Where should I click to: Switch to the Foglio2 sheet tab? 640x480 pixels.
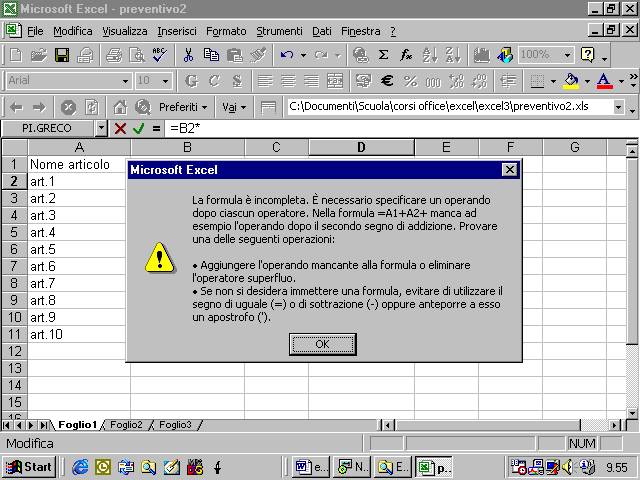pyautogui.click(x=126, y=425)
